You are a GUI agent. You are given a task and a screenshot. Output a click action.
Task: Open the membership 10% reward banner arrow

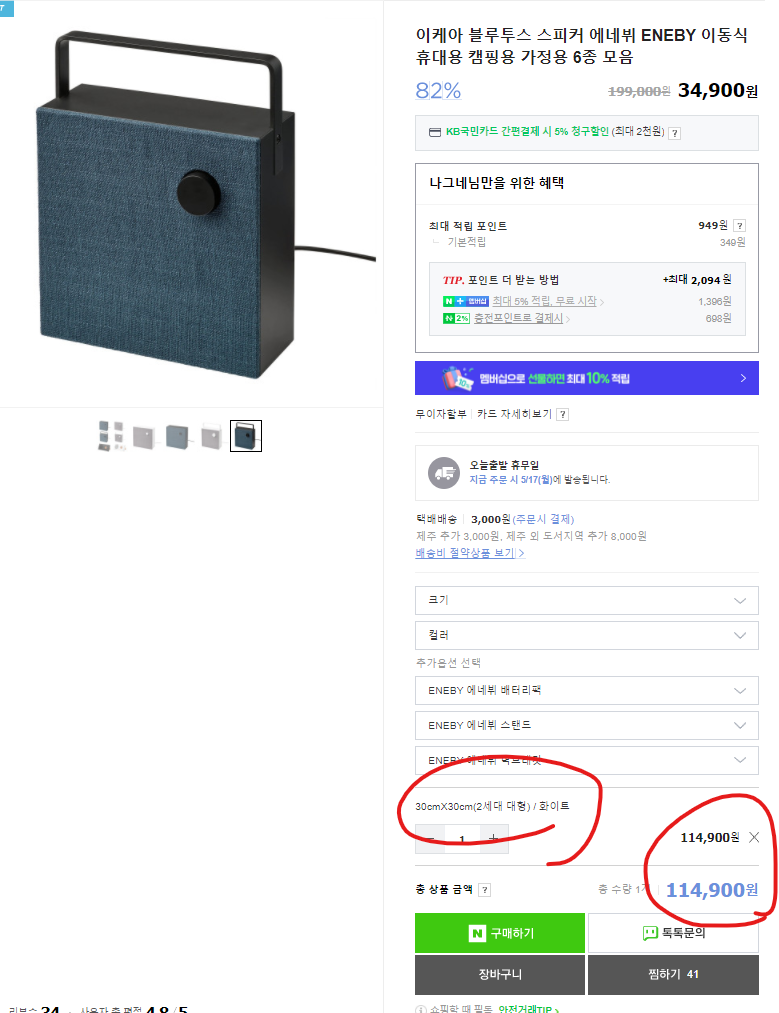[x=743, y=378]
